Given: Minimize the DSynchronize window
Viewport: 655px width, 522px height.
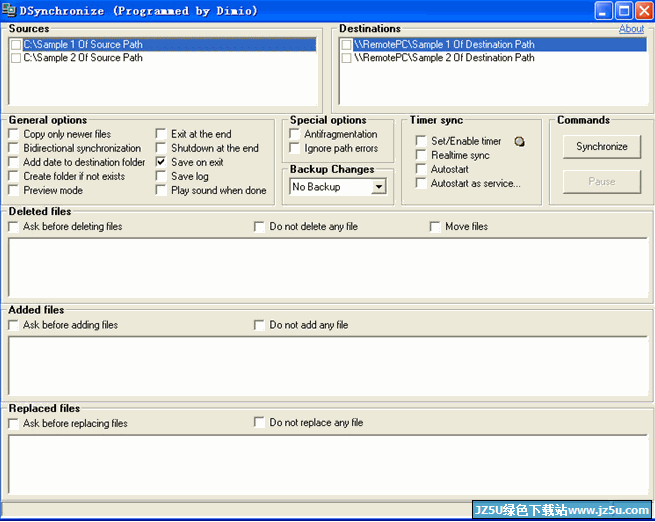Looking at the screenshot, I should 603,10.
